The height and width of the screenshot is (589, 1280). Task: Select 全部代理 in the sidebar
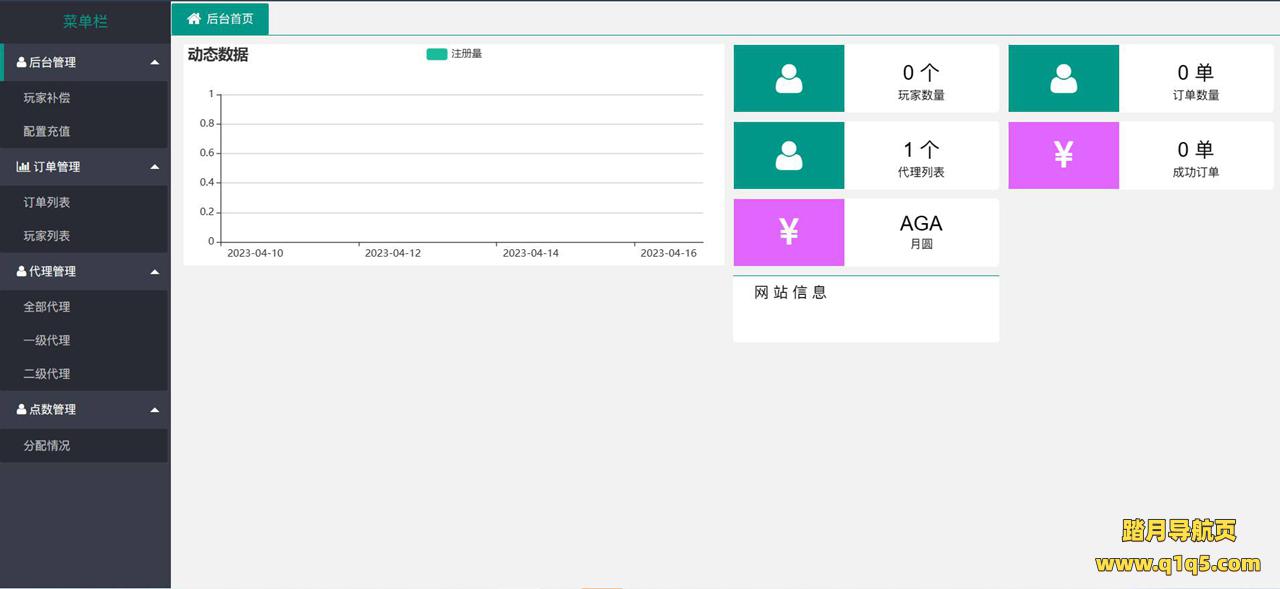(x=47, y=307)
